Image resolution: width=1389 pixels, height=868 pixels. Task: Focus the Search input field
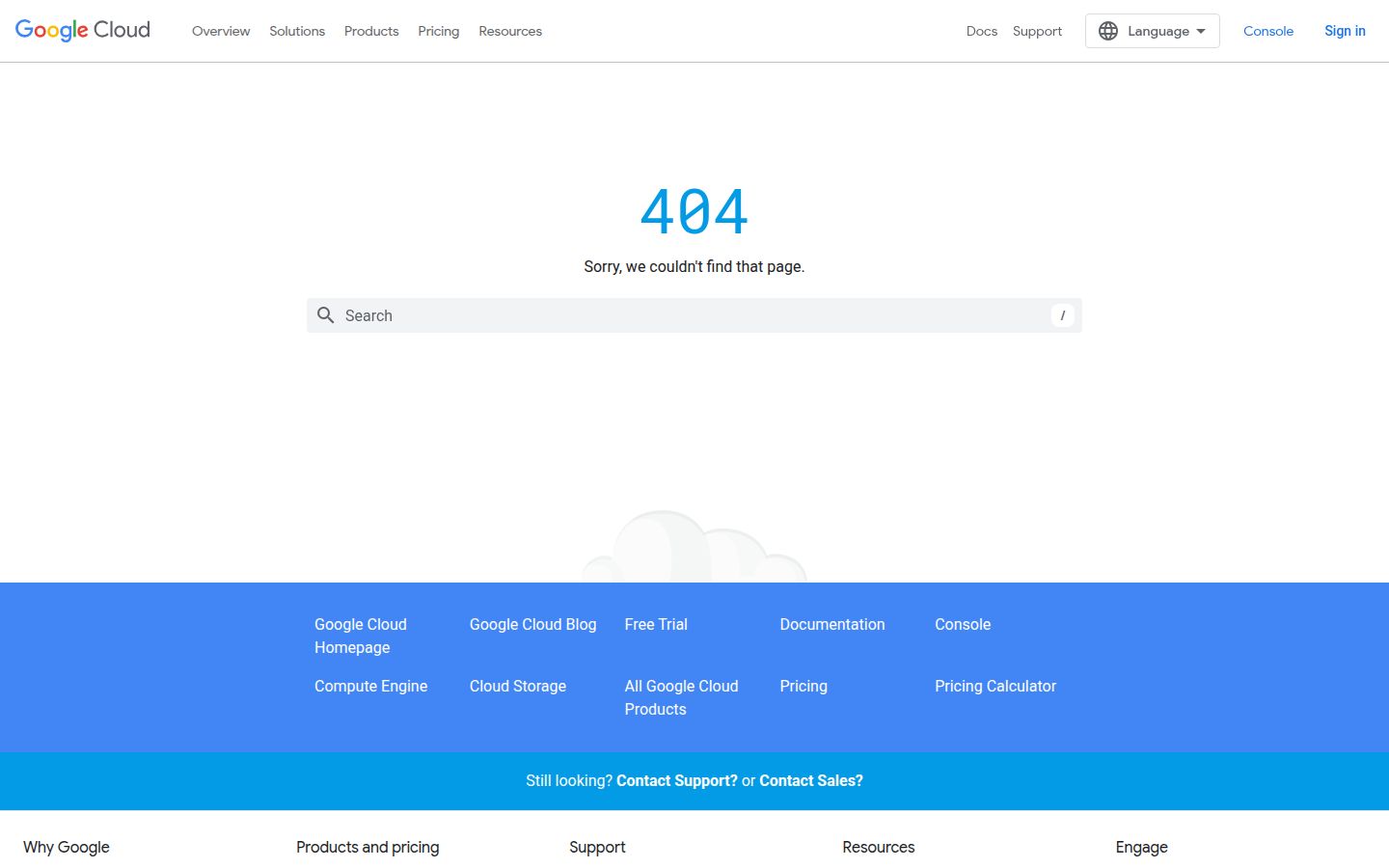694,315
